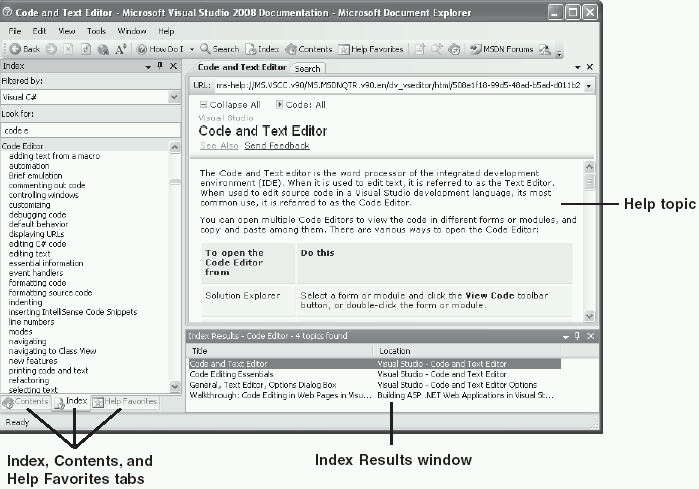Click the Ask a Question icon

(x=545, y=49)
